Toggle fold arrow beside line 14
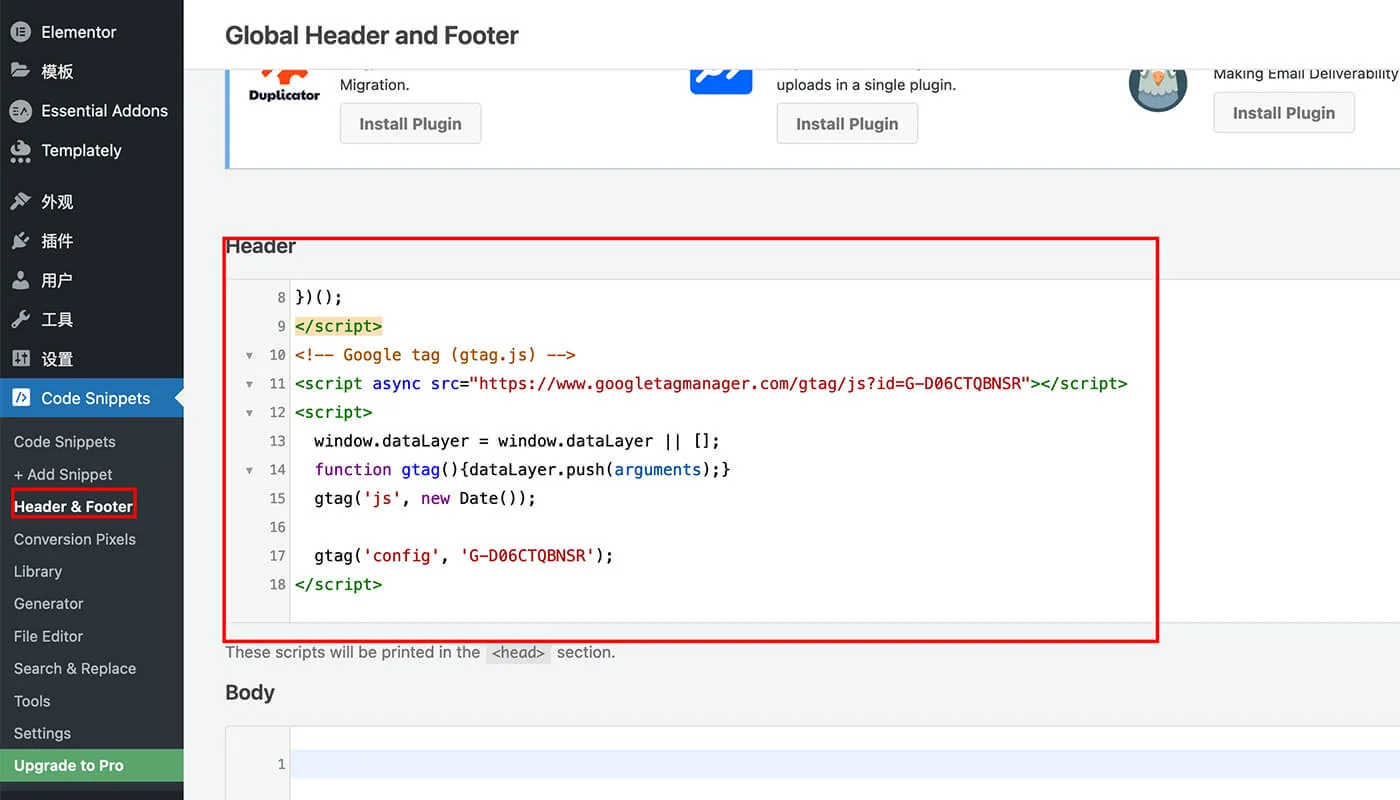 (249, 469)
